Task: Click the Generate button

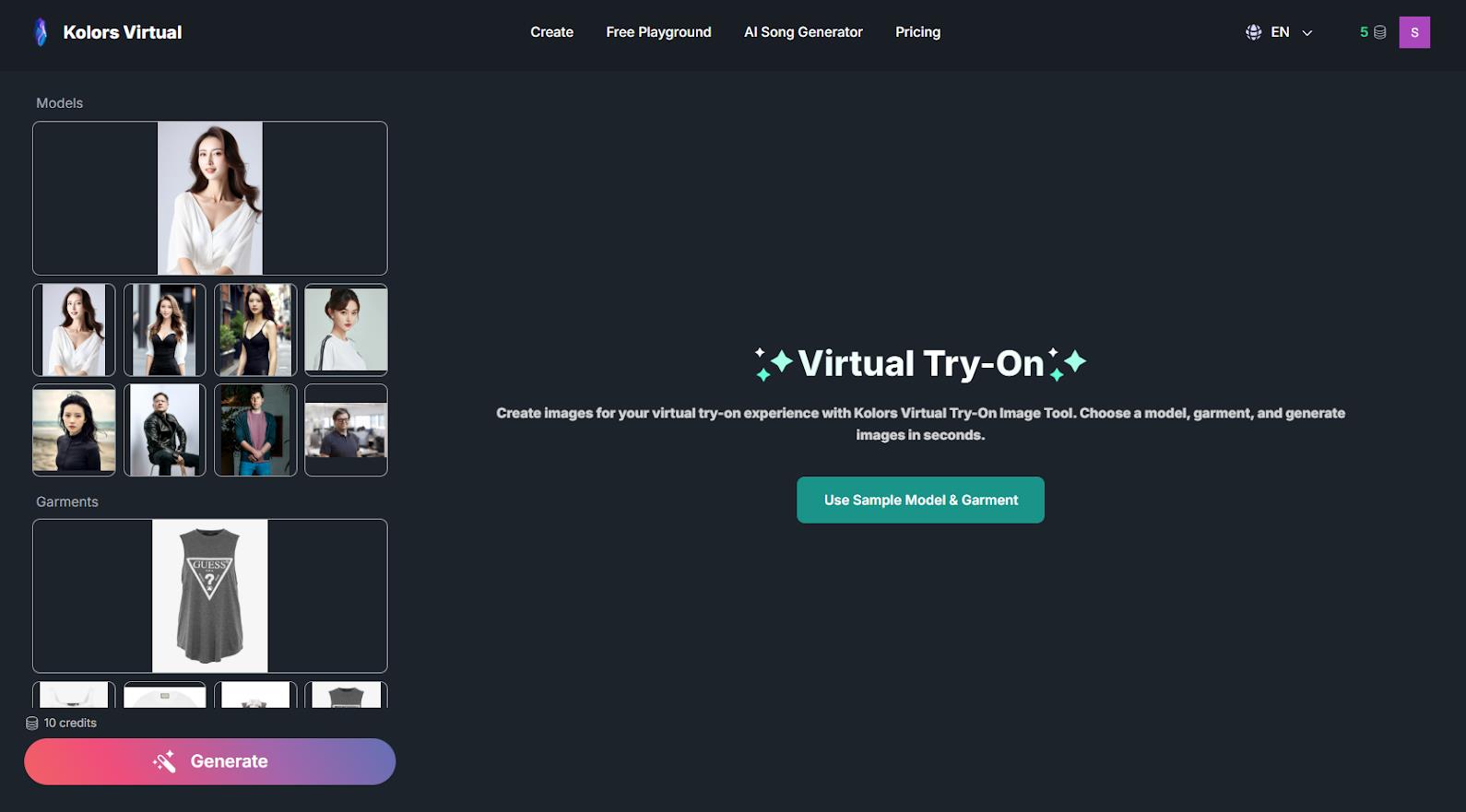Action: tap(210, 761)
